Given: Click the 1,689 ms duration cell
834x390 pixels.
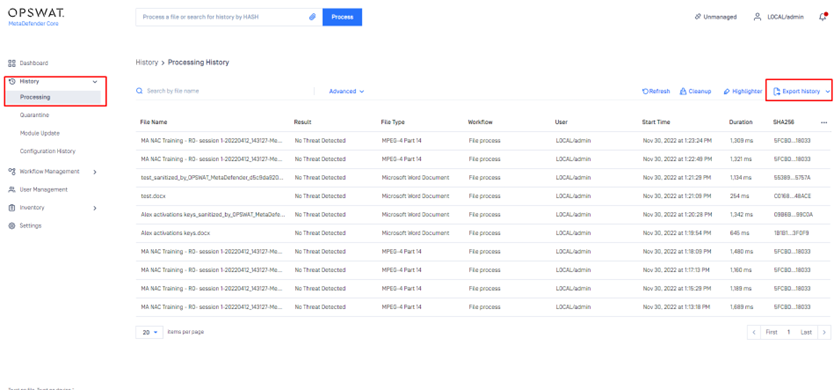Looking at the screenshot, I should [741, 308].
